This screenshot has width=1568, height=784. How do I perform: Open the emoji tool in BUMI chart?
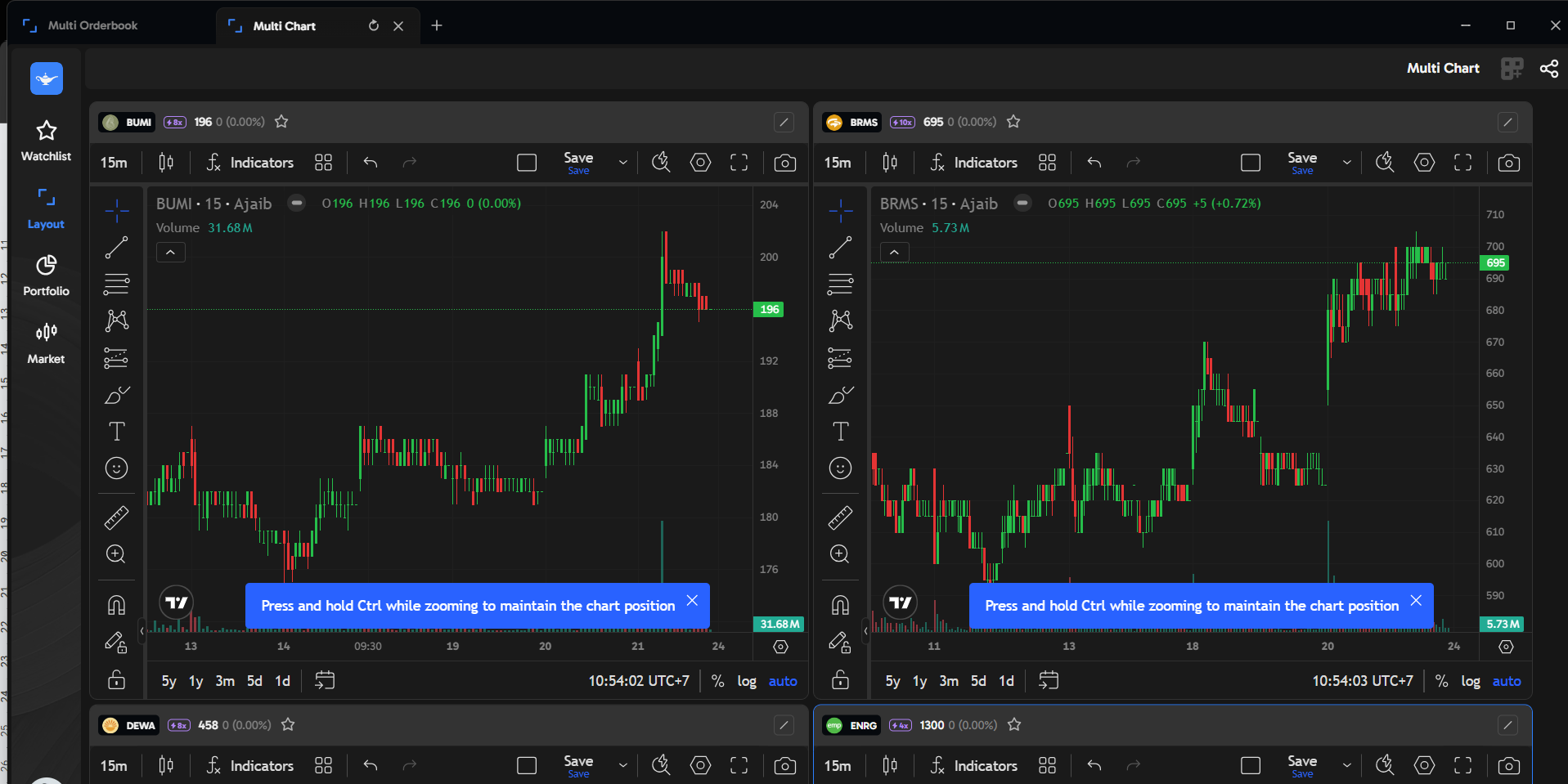click(x=116, y=468)
